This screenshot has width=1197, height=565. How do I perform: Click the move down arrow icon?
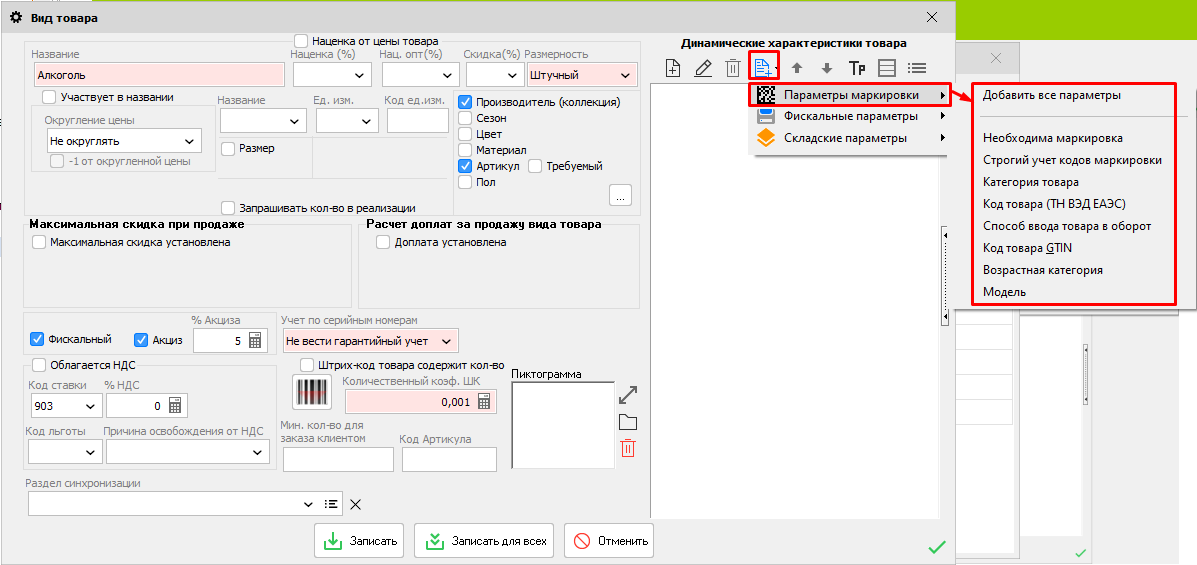click(x=827, y=68)
